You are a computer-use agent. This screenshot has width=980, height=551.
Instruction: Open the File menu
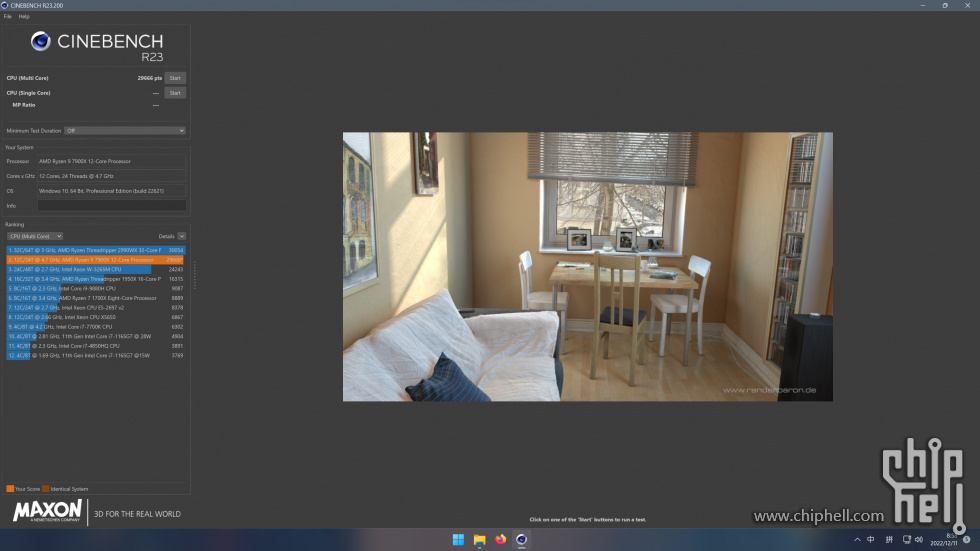pos(8,16)
